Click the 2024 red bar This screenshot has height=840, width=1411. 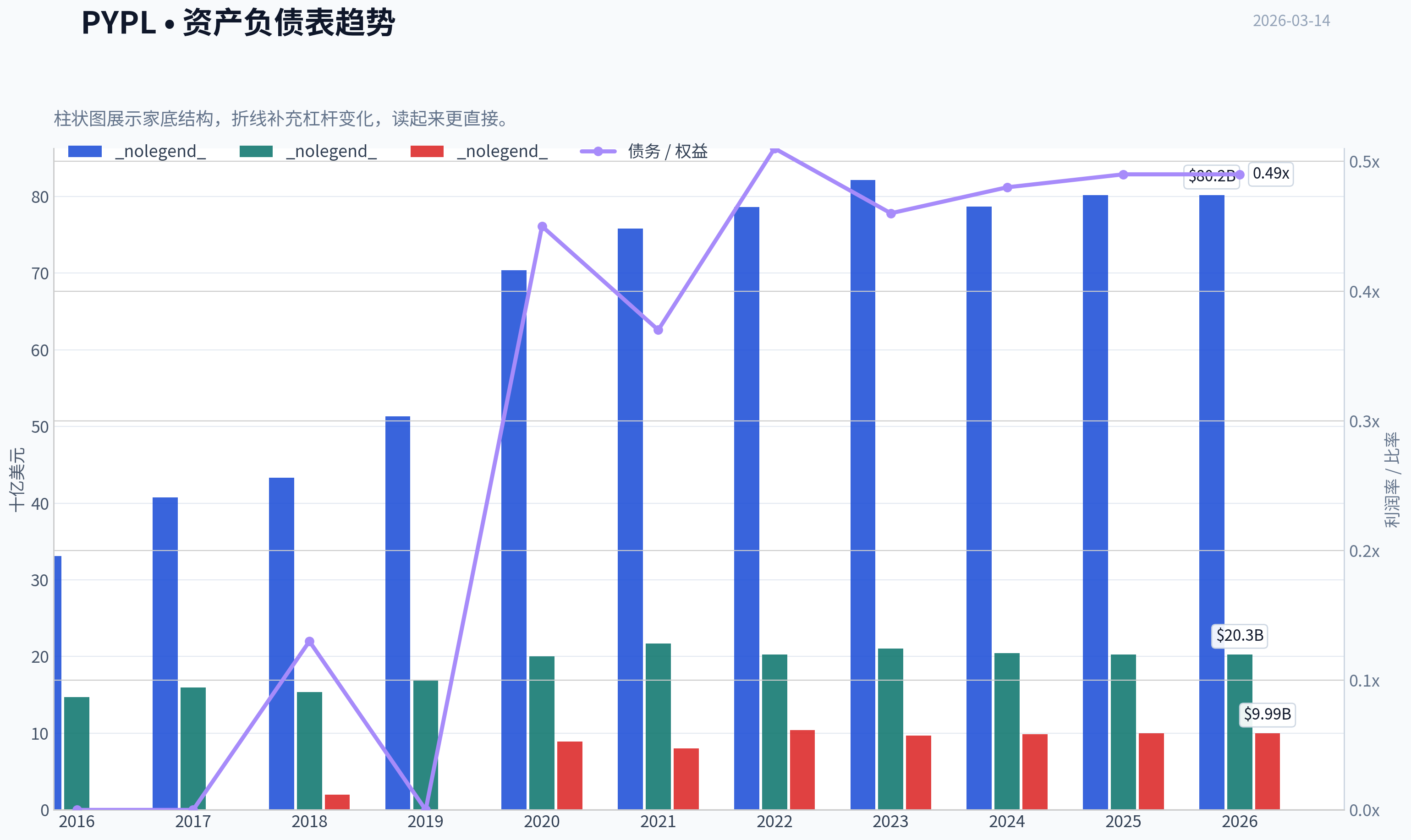click(1035, 771)
